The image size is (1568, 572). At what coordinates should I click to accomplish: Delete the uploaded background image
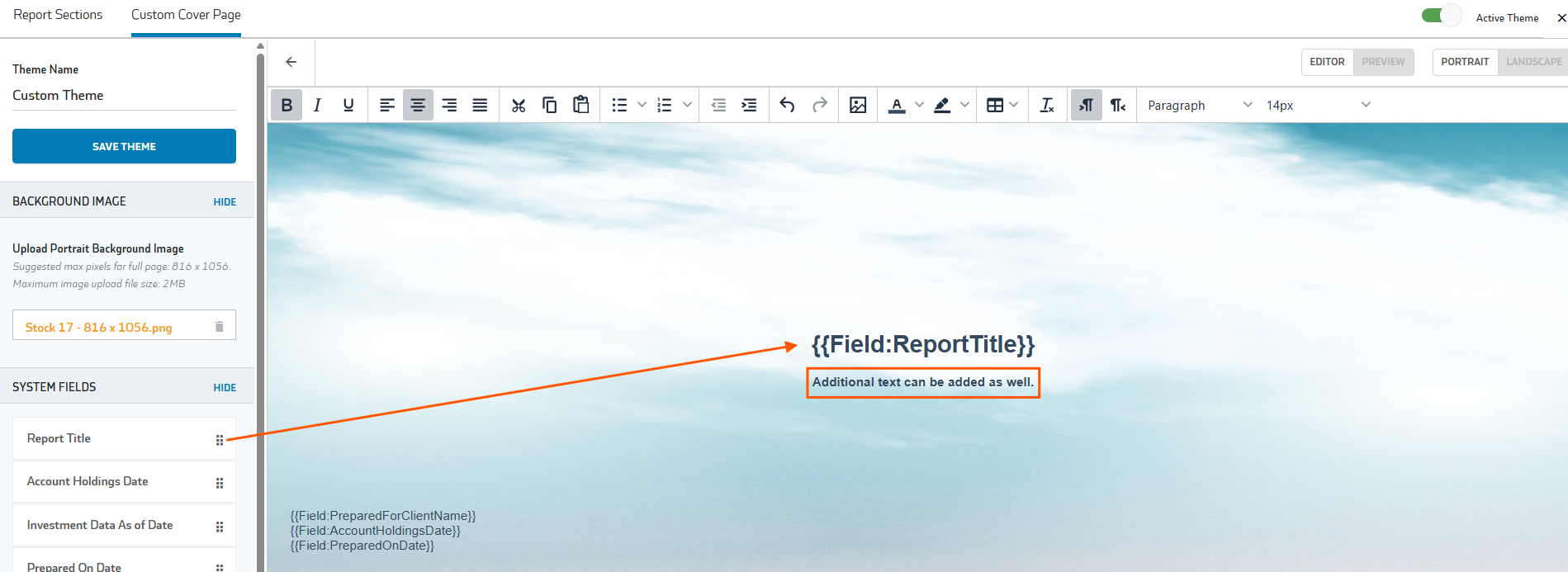(220, 326)
